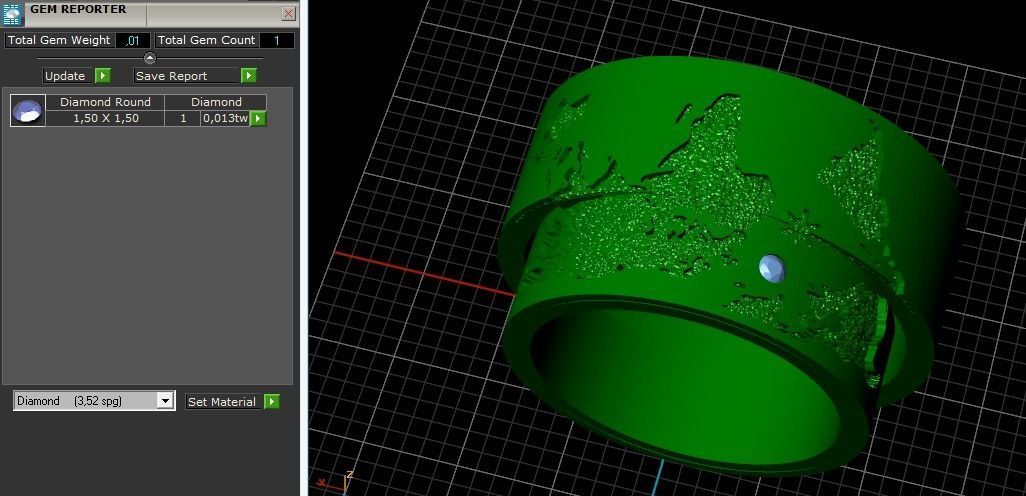Click the Total Gem Count label
The image size is (1026, 496).
(207, 41)
